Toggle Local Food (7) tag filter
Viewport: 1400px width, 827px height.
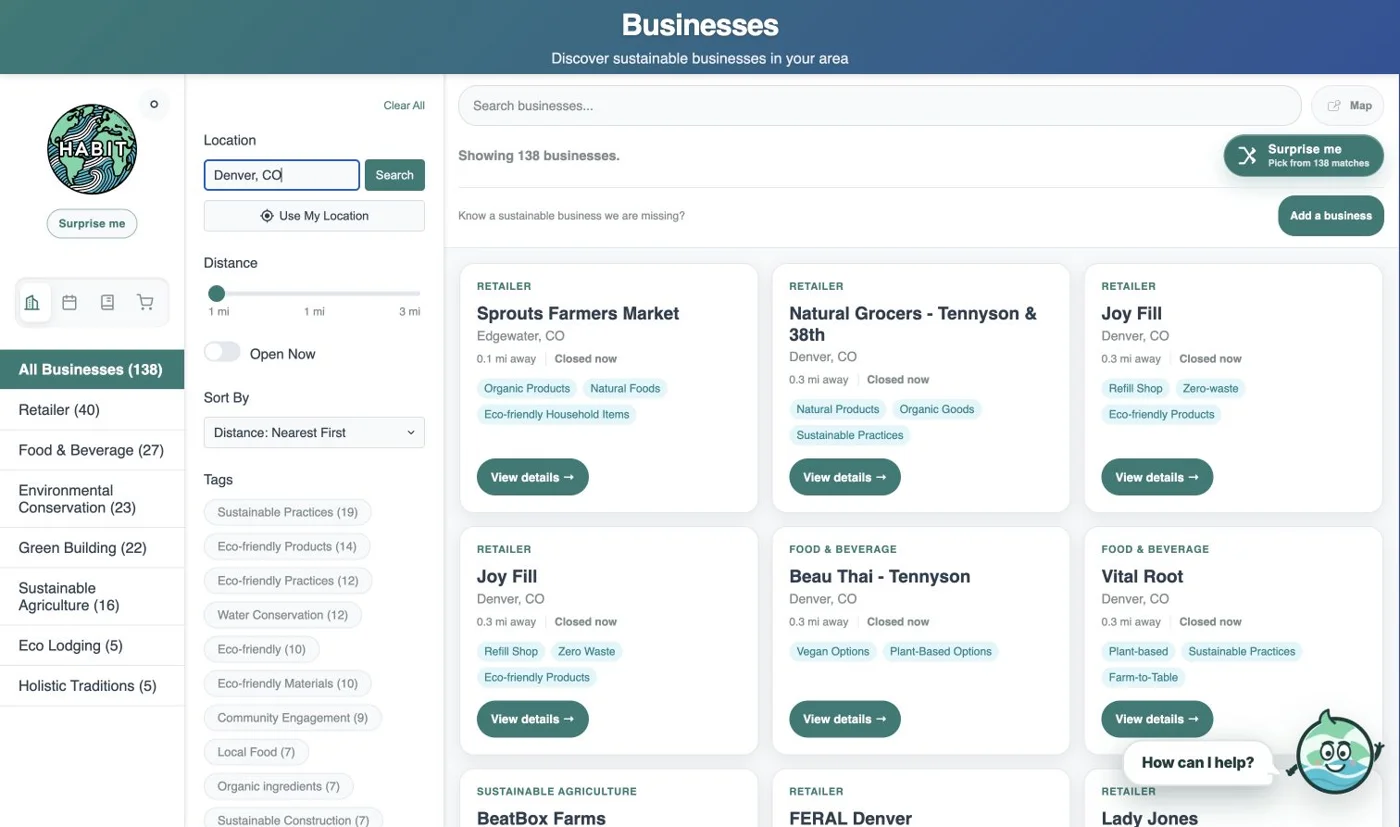click(x=256, y=752)
